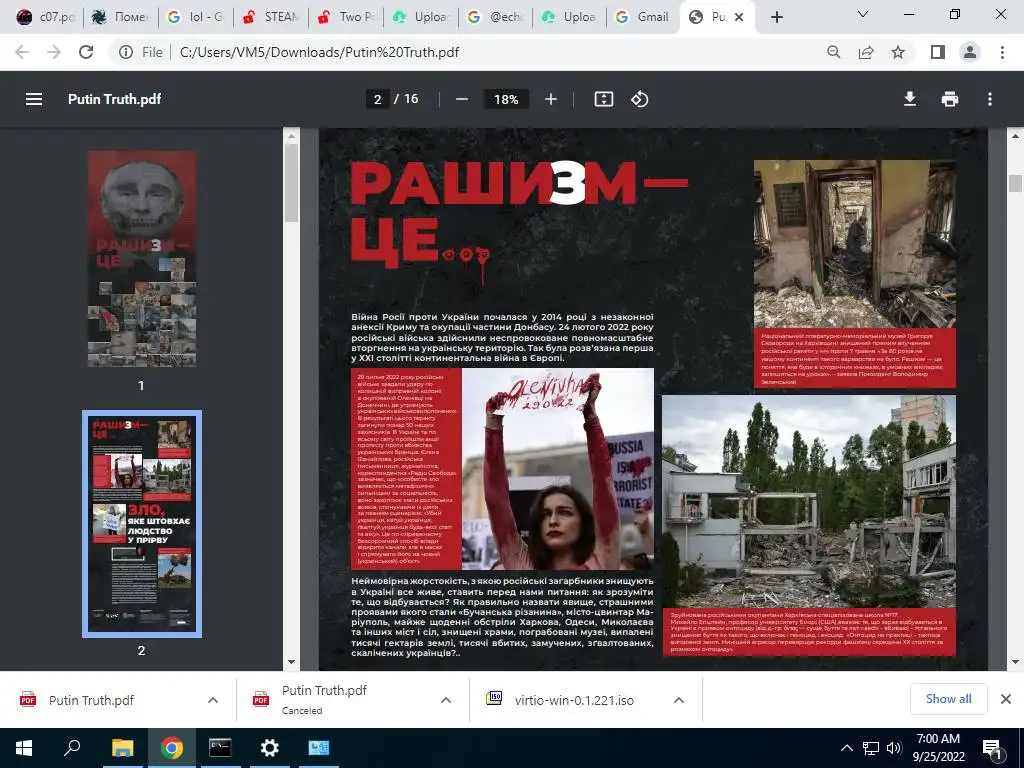The height and width of the screenshot is (768, 1024).
Task: Expand options for virtio-win-0.1.221.iso download
Action: pos(679,700)
